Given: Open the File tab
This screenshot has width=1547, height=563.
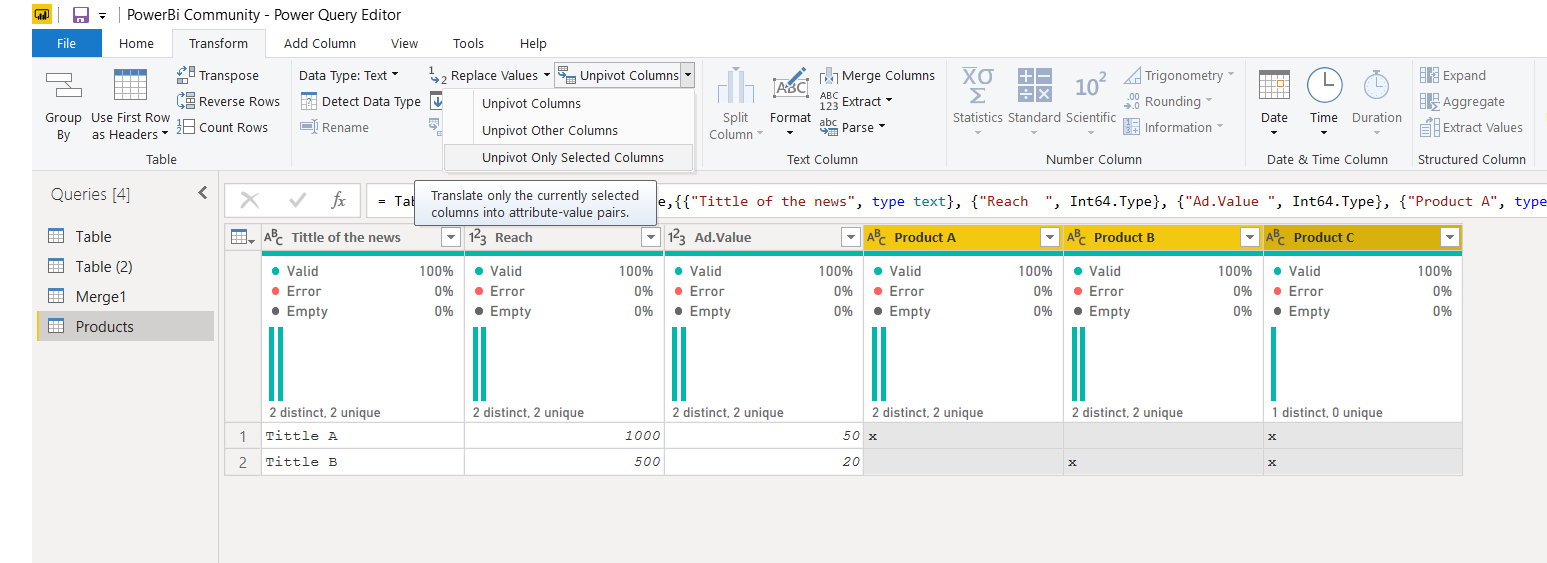Looking at the screenshot, I should click(x=67, y=43).
